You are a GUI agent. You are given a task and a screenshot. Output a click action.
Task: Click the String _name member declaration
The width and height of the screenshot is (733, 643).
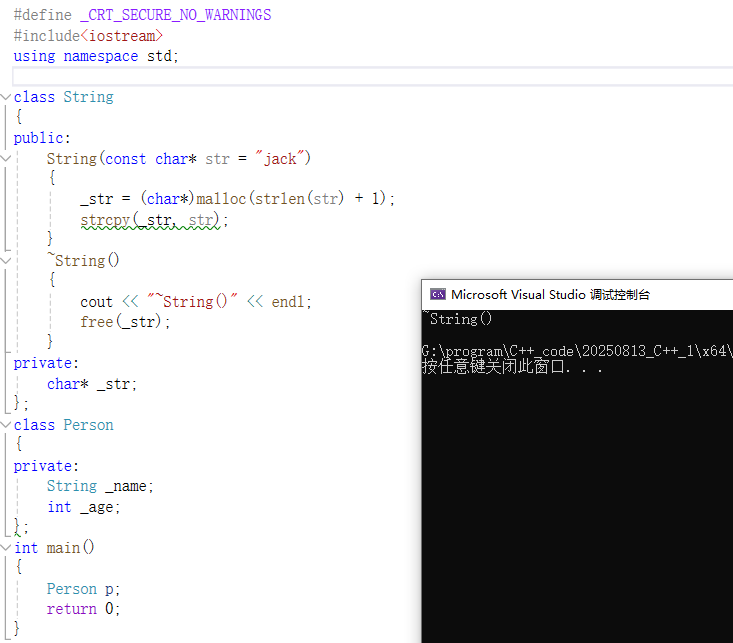100,486
